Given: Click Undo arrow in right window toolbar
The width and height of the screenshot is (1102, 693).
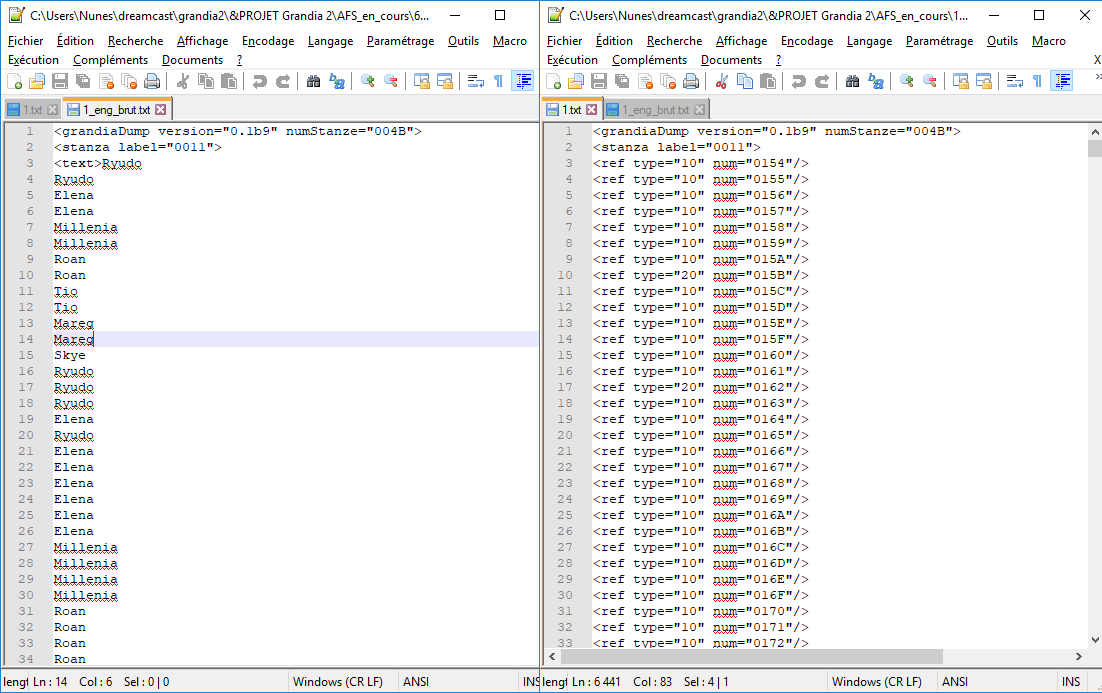Looking at the screenshot, I should [799, 82].
